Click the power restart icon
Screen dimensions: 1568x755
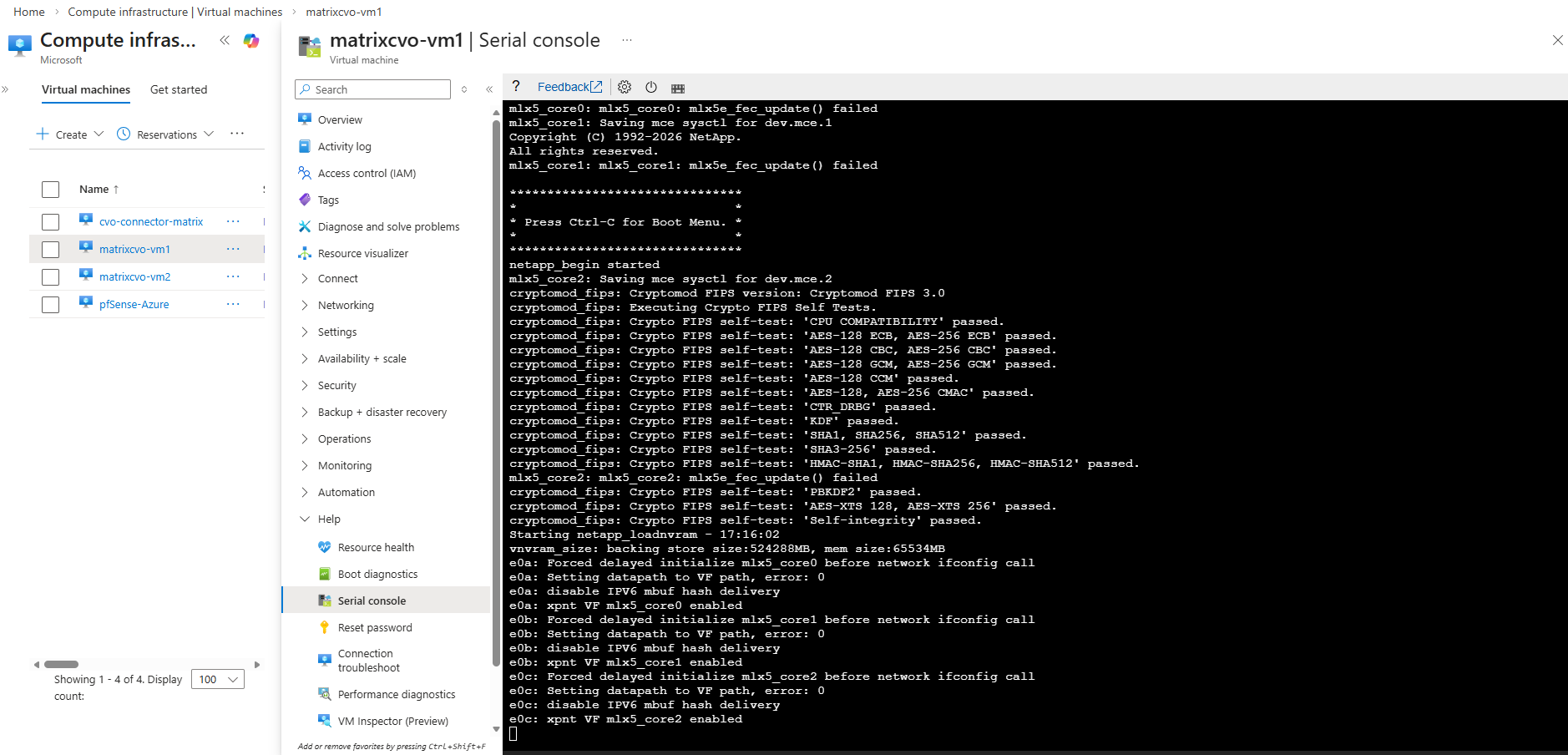click(651, 87)
